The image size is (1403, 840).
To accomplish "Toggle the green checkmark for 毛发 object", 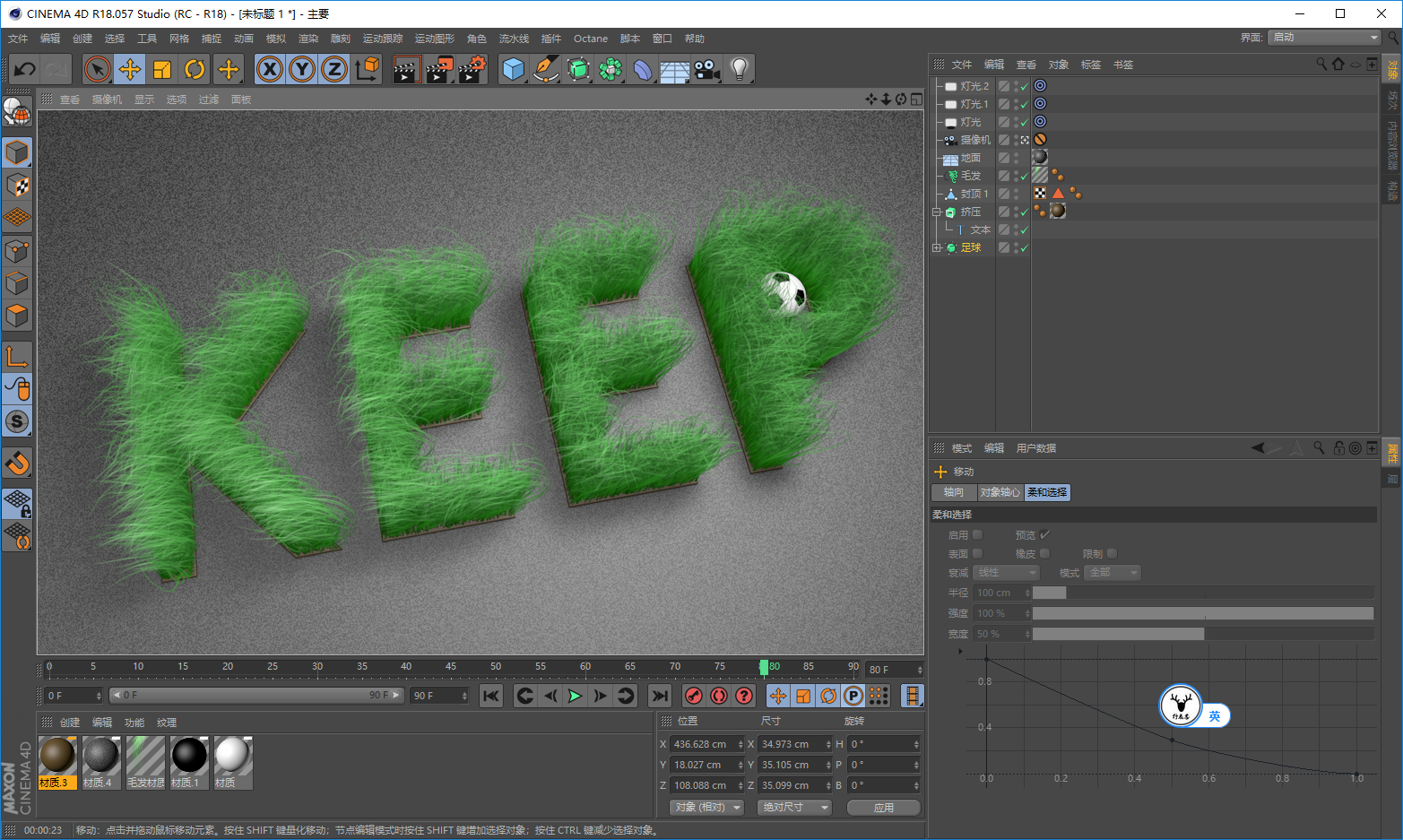I will 1024,177.
